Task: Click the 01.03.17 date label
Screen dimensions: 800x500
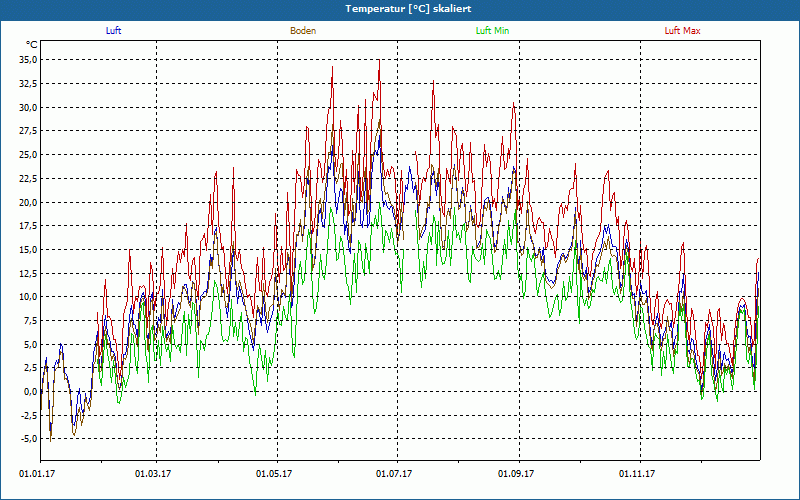Action: (x=153, y=474)
